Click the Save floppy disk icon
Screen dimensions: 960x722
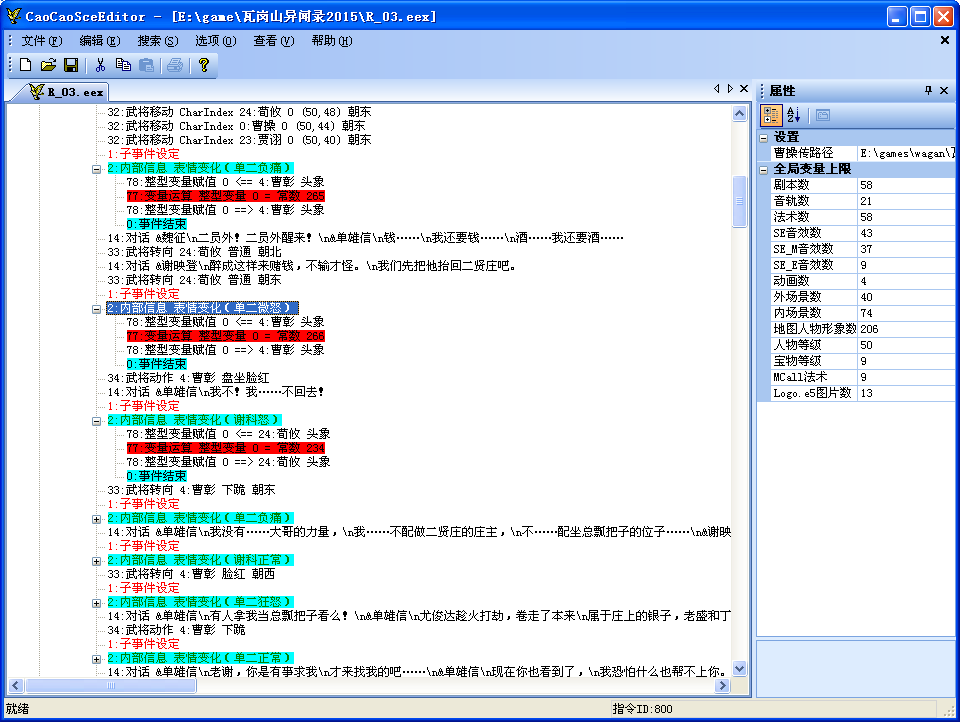click(x=71, y=65)
